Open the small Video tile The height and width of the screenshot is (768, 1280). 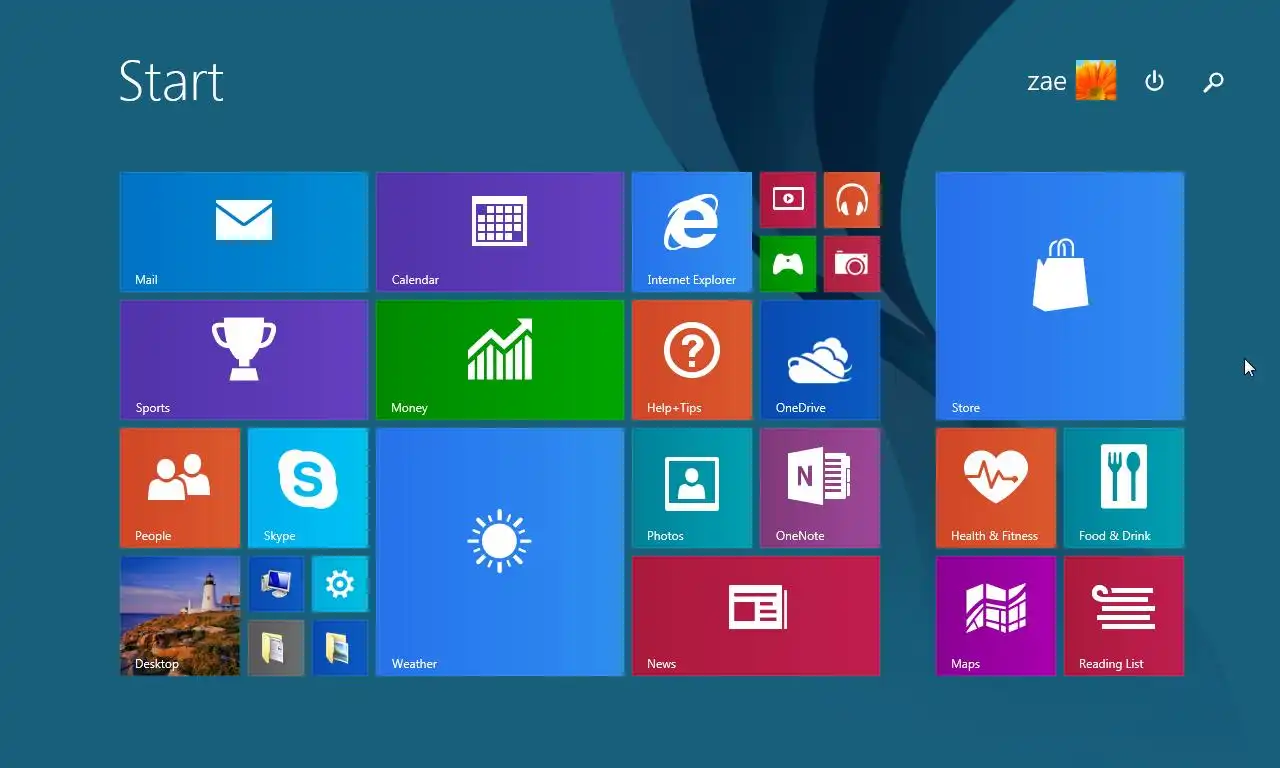[x=788, y=200]
